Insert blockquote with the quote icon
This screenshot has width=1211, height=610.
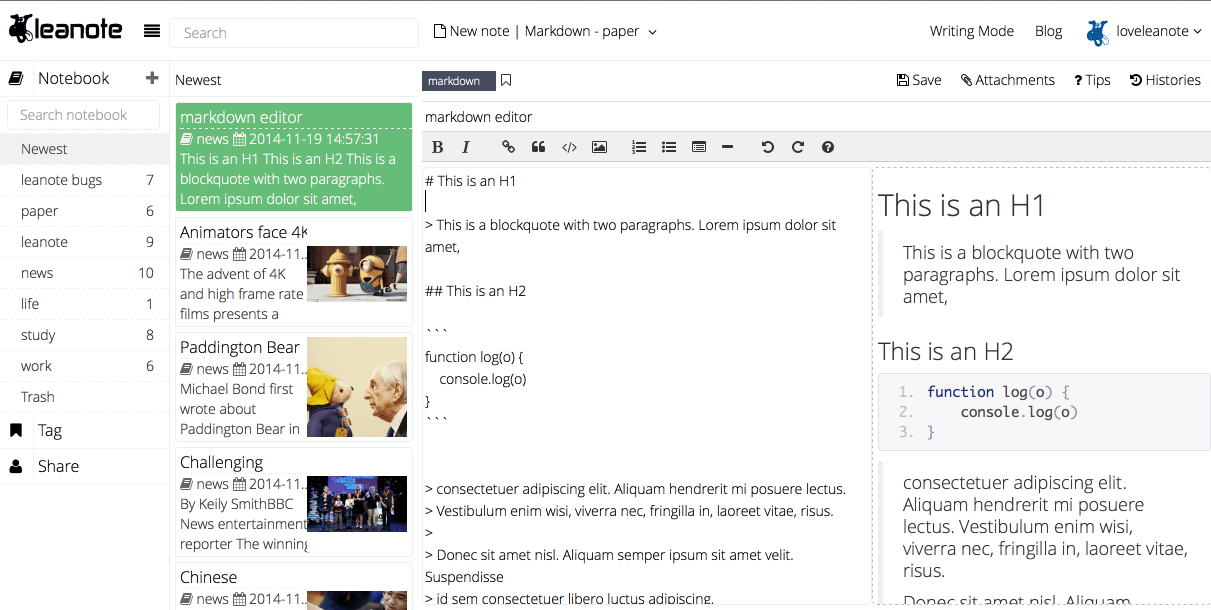pos(538,147)
